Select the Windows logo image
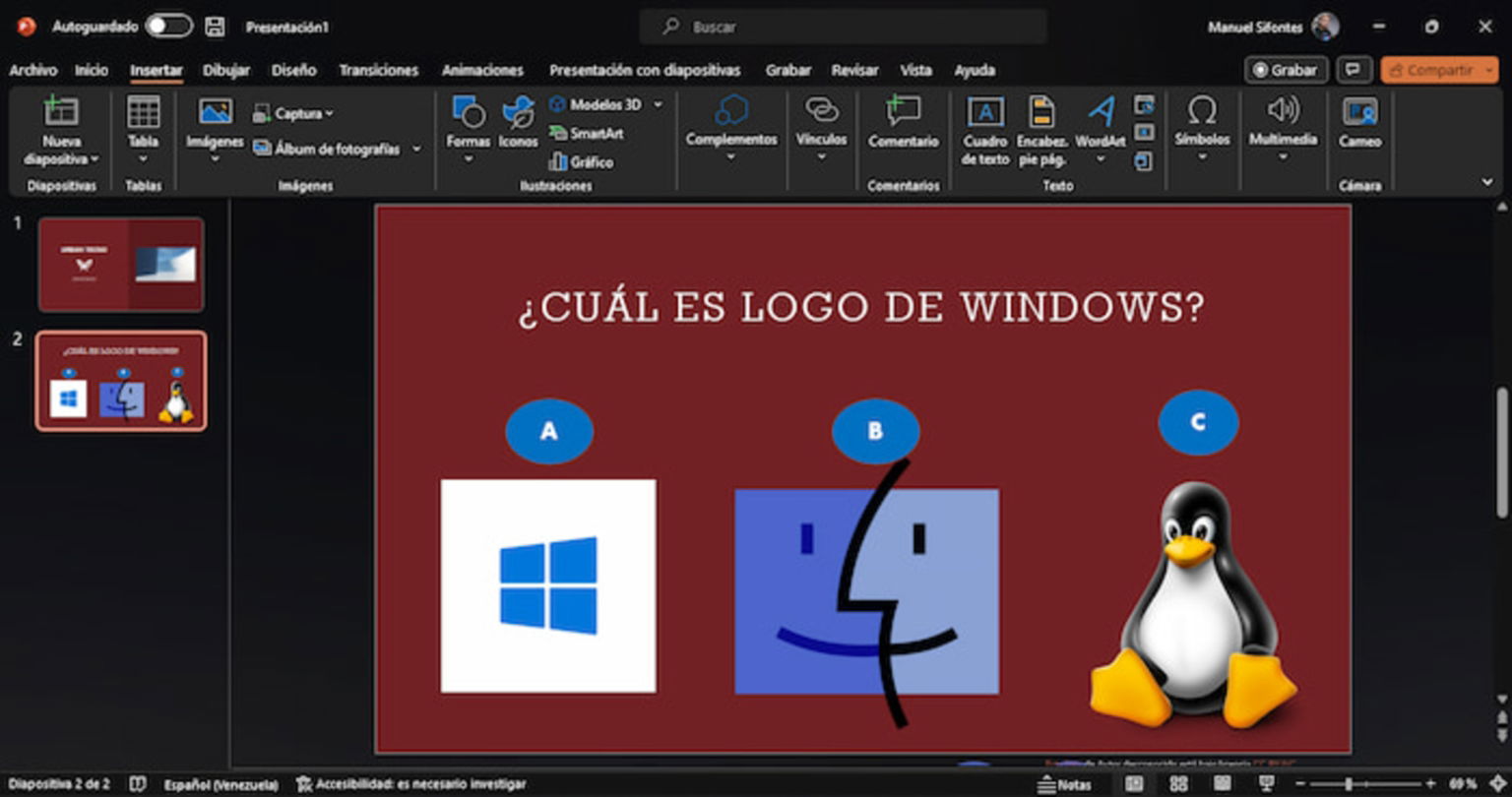This screenshot has width=1512, height=797. 548,585
